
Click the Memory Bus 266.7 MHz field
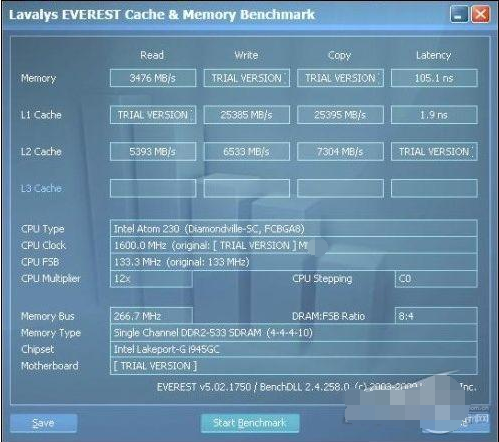coord(151,316)
